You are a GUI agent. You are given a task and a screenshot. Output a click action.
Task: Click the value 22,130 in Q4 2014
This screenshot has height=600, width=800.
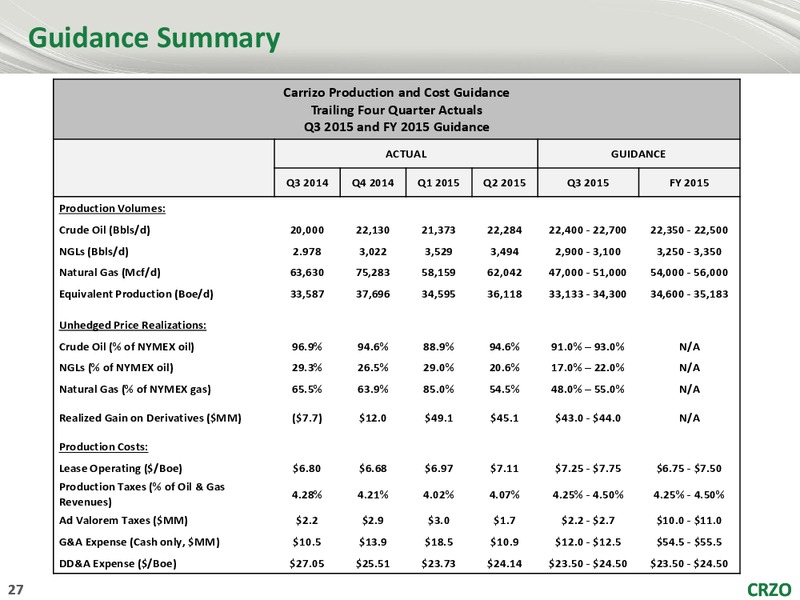pyautogui.click(x=373, y=230)
